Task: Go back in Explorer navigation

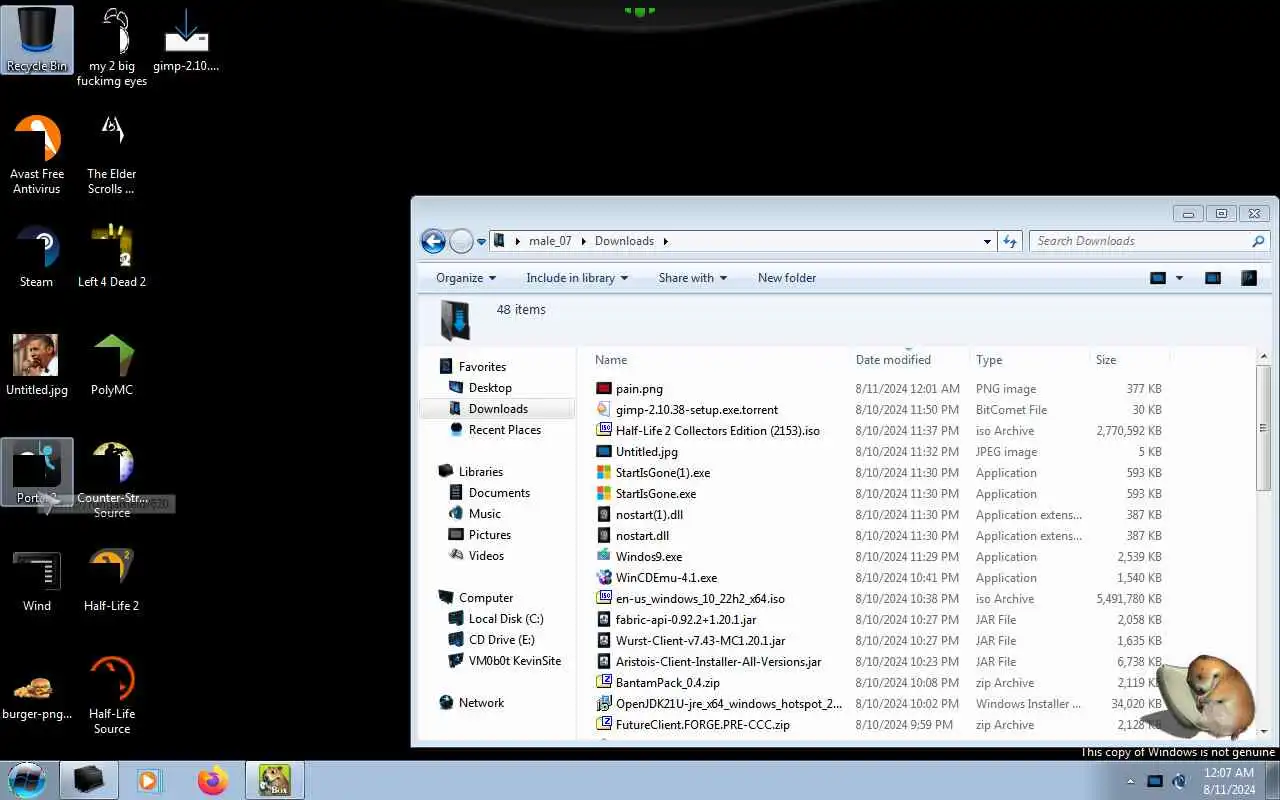Action: click(433, 241)
